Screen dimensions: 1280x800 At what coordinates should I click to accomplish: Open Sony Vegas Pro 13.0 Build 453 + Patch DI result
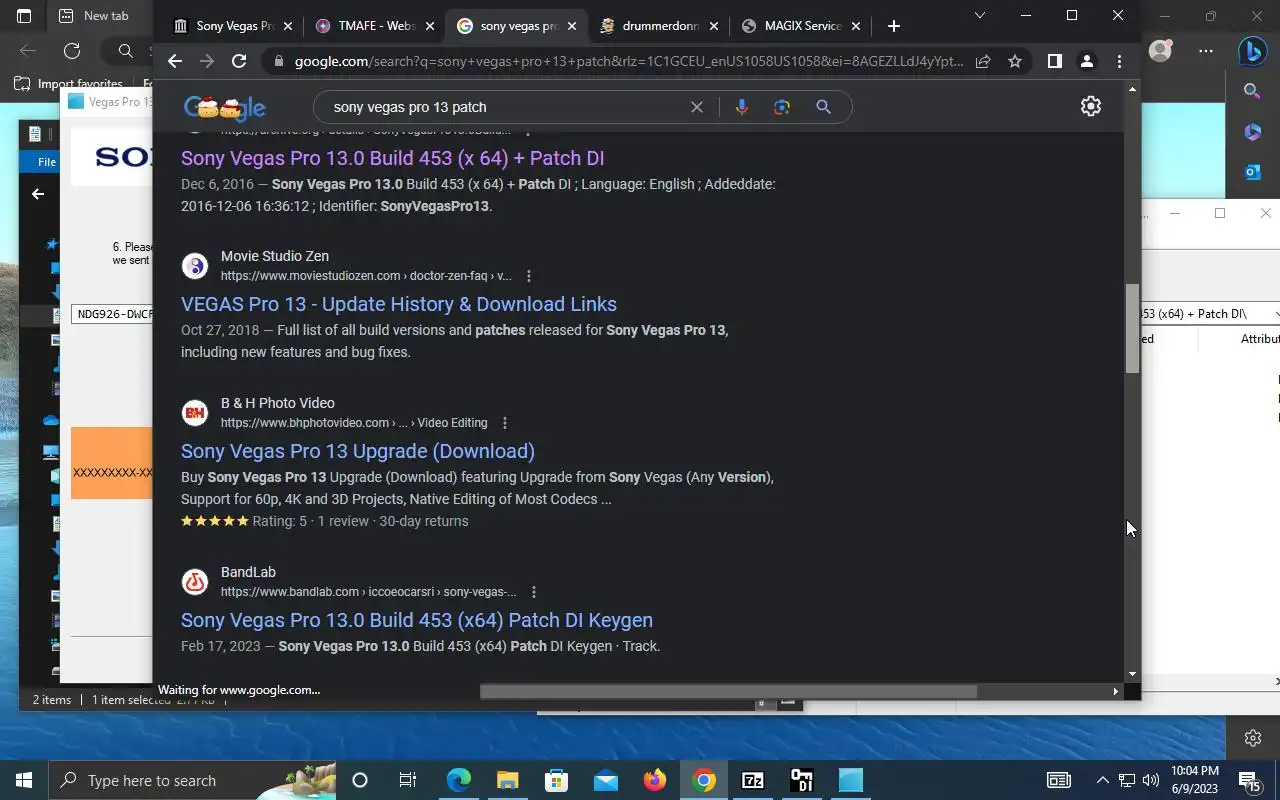pyautogui.click(x=392, y=158)
